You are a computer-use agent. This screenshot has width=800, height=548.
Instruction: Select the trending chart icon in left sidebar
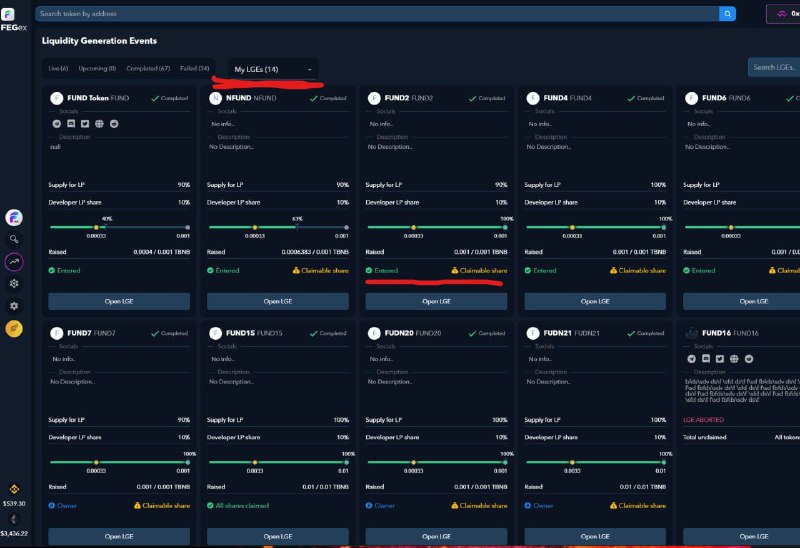pyautogui.click(x=14, y=262)
